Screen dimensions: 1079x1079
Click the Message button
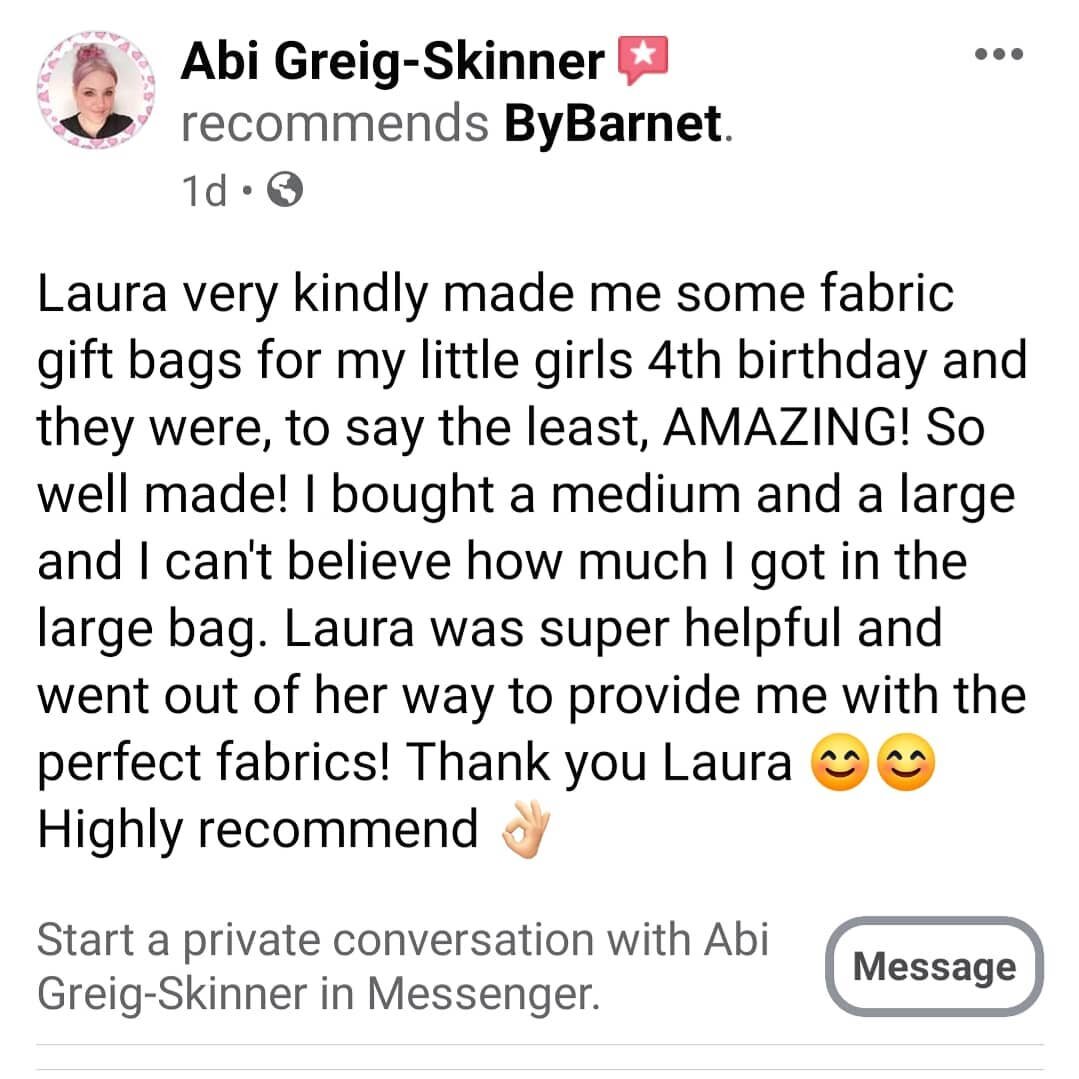[x=934, y=966]
